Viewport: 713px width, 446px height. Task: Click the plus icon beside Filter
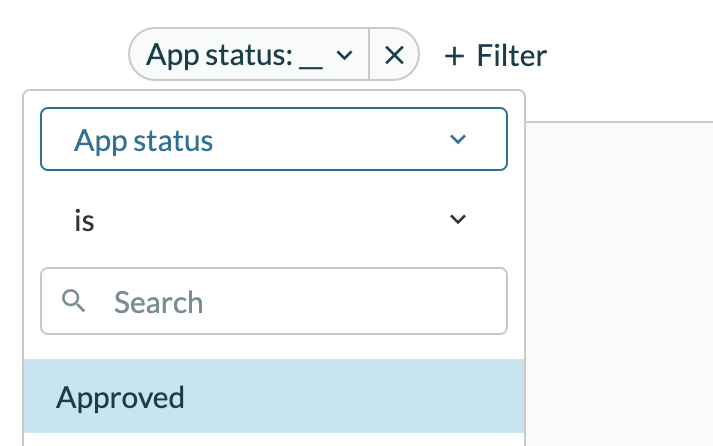[x=455, y=55]
